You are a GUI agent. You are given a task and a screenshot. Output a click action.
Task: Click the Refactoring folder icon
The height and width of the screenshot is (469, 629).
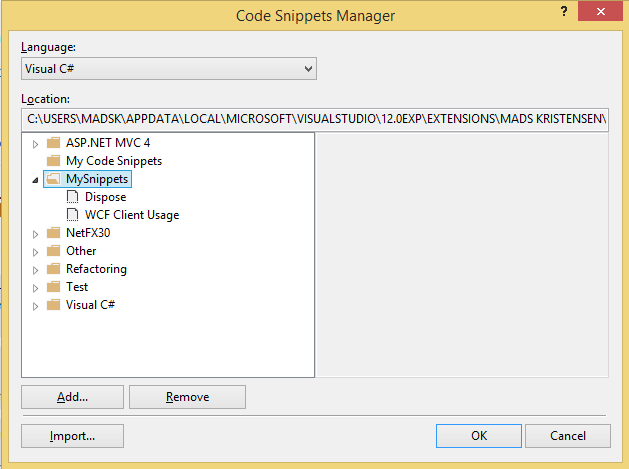pos(54,269)
